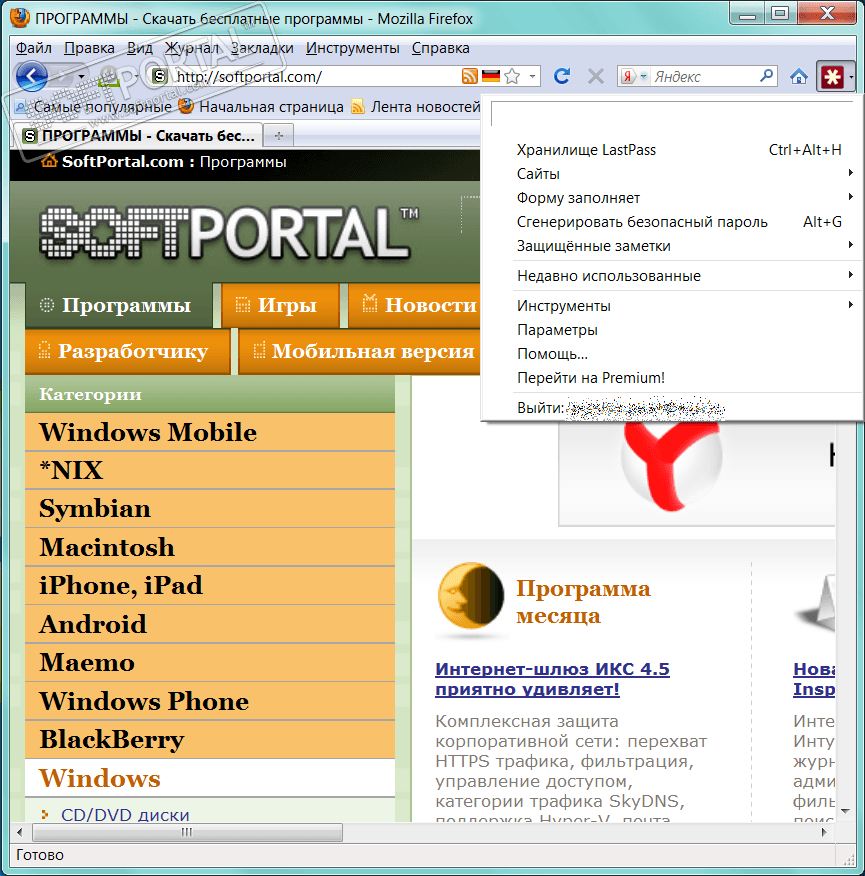865x876 pixels.
Task: Select the iPhone, iPad category
Action: point(210,585)
